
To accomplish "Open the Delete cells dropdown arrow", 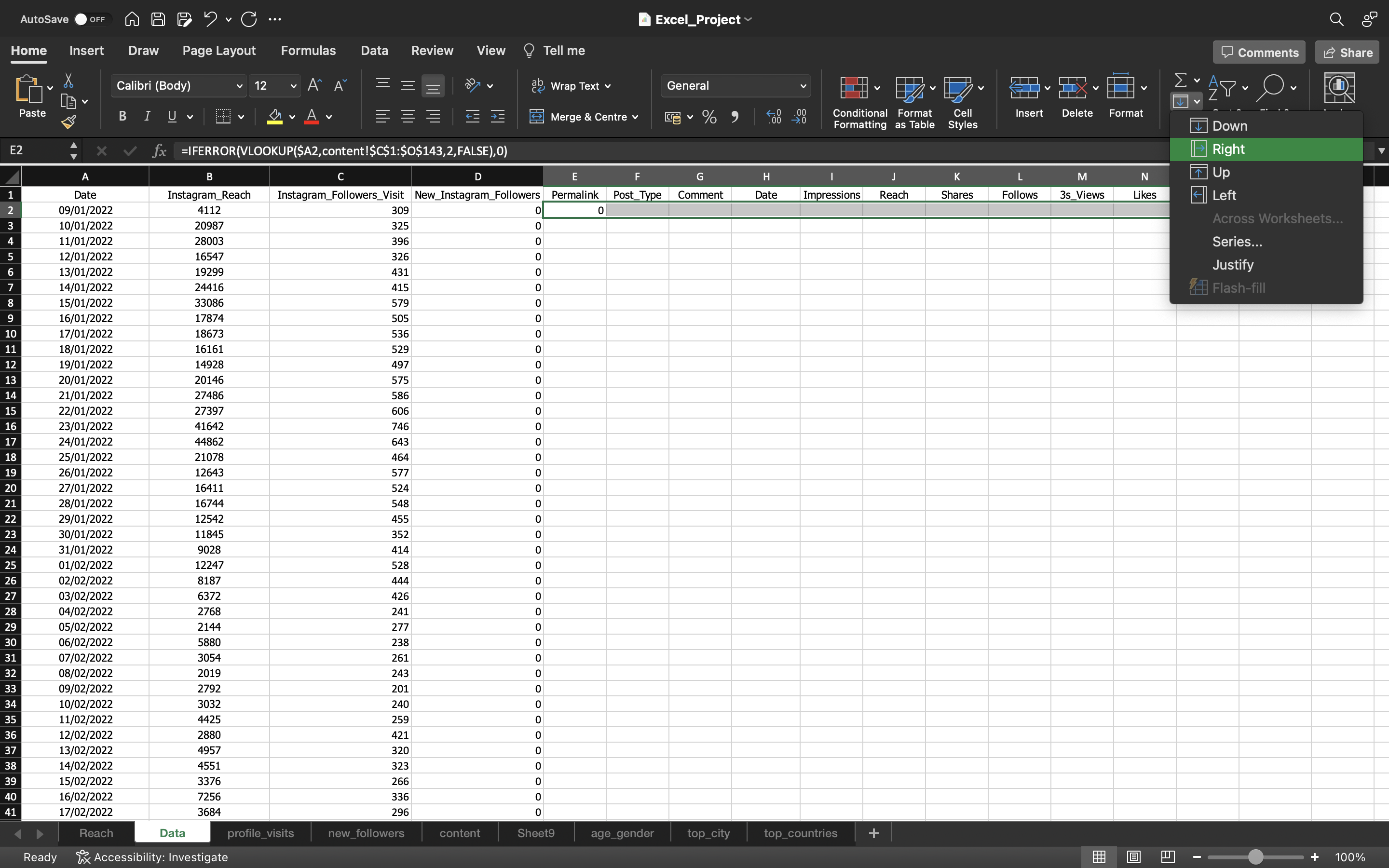I will click(x=1096, y=88).
